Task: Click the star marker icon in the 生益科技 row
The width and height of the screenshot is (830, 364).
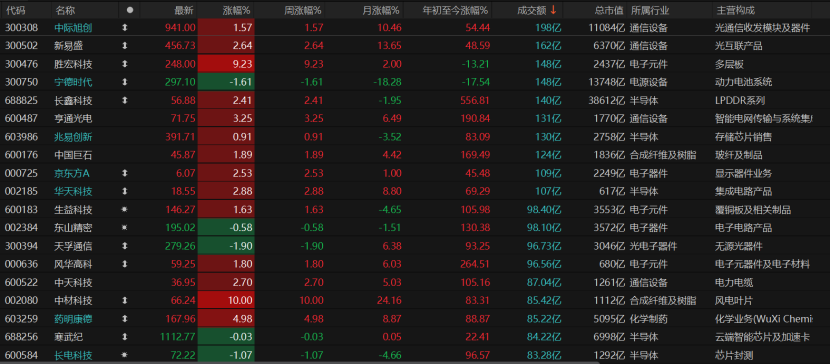Action: (x=125, y=210)
